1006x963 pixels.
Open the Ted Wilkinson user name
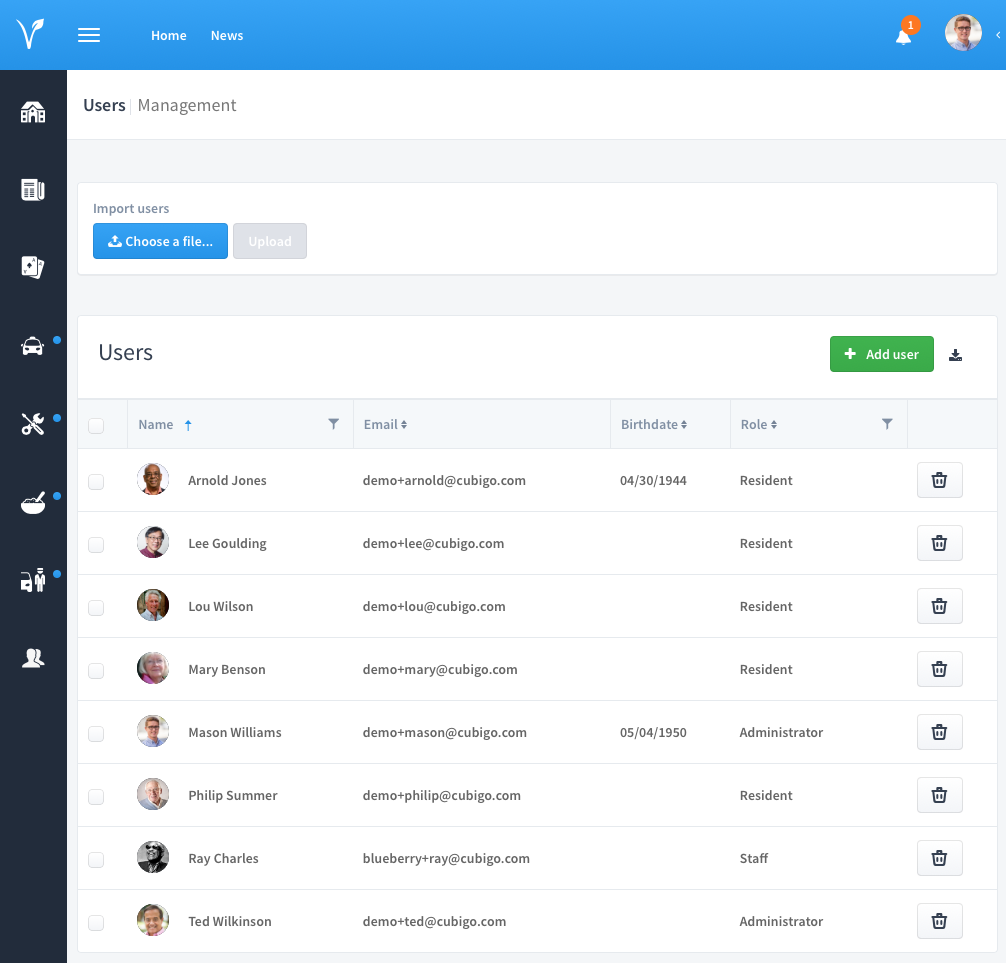click(230, 921)
